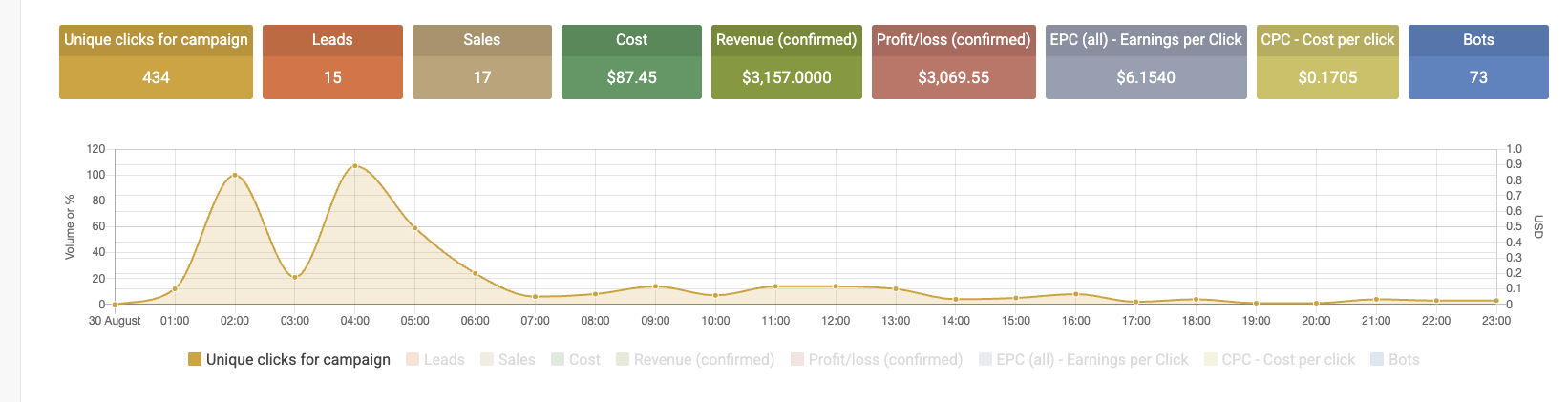The image size is (1568, 402).
Task: Select the Revenue (confirmed) tile
Action: [x=786, y=62]
